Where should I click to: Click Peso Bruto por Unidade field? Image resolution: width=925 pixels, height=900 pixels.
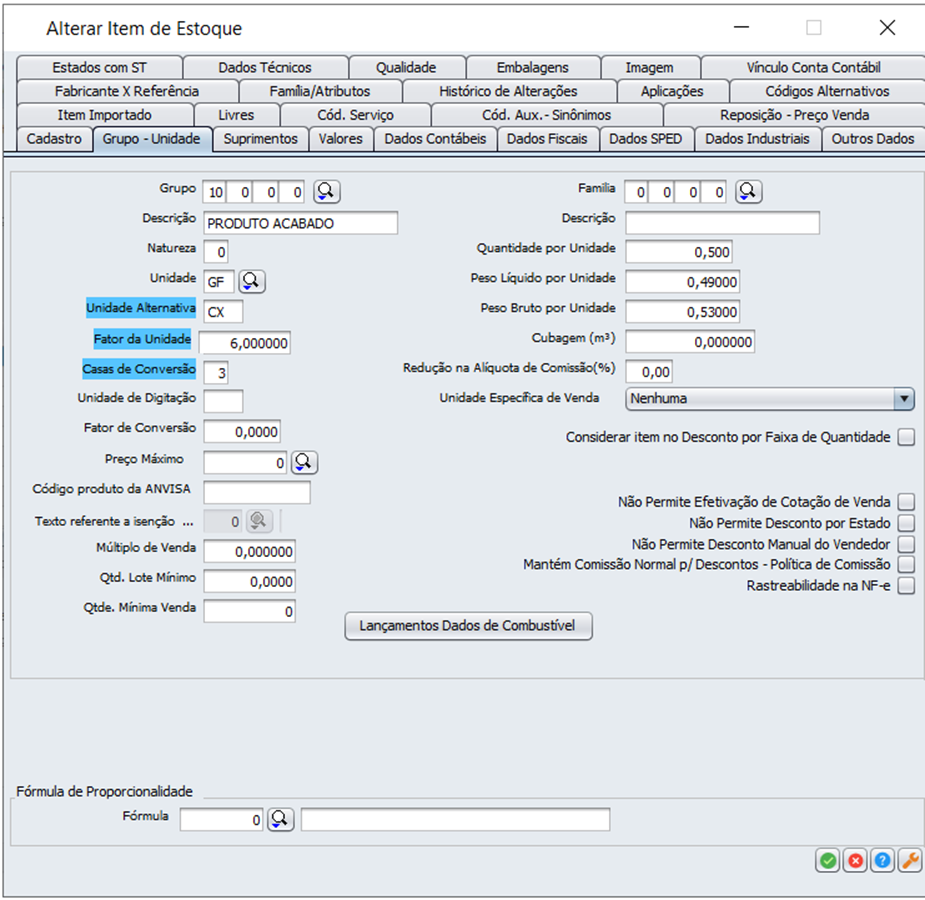(683, 312)
